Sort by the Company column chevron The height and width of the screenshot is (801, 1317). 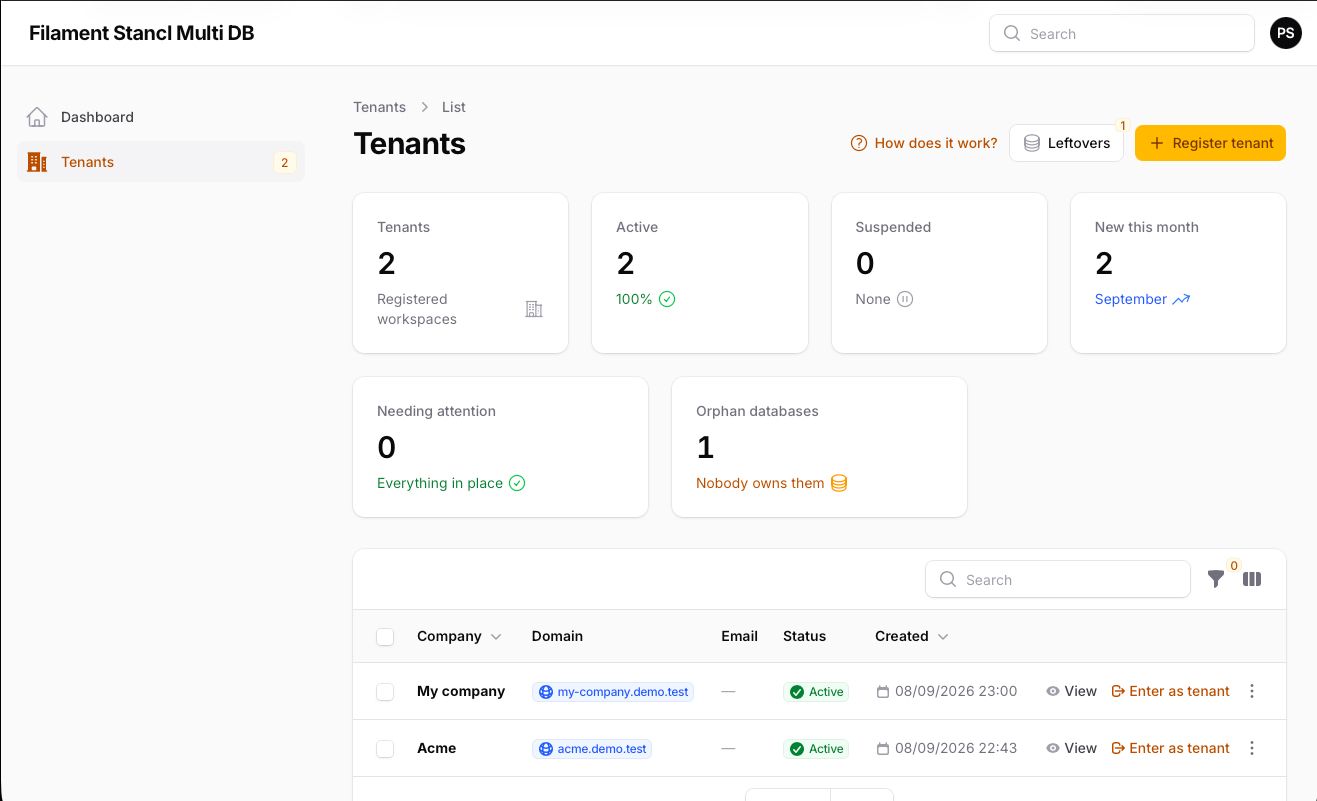[496, 637]
